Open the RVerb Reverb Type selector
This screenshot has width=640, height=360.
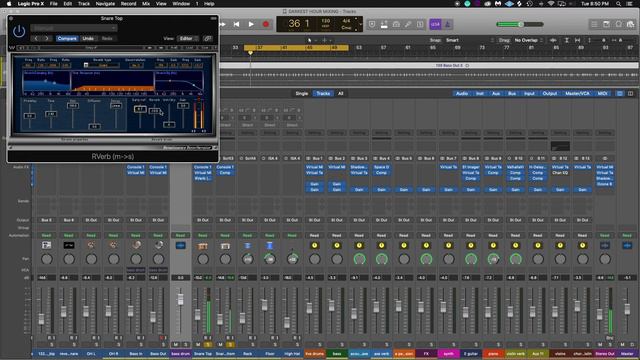102,65
